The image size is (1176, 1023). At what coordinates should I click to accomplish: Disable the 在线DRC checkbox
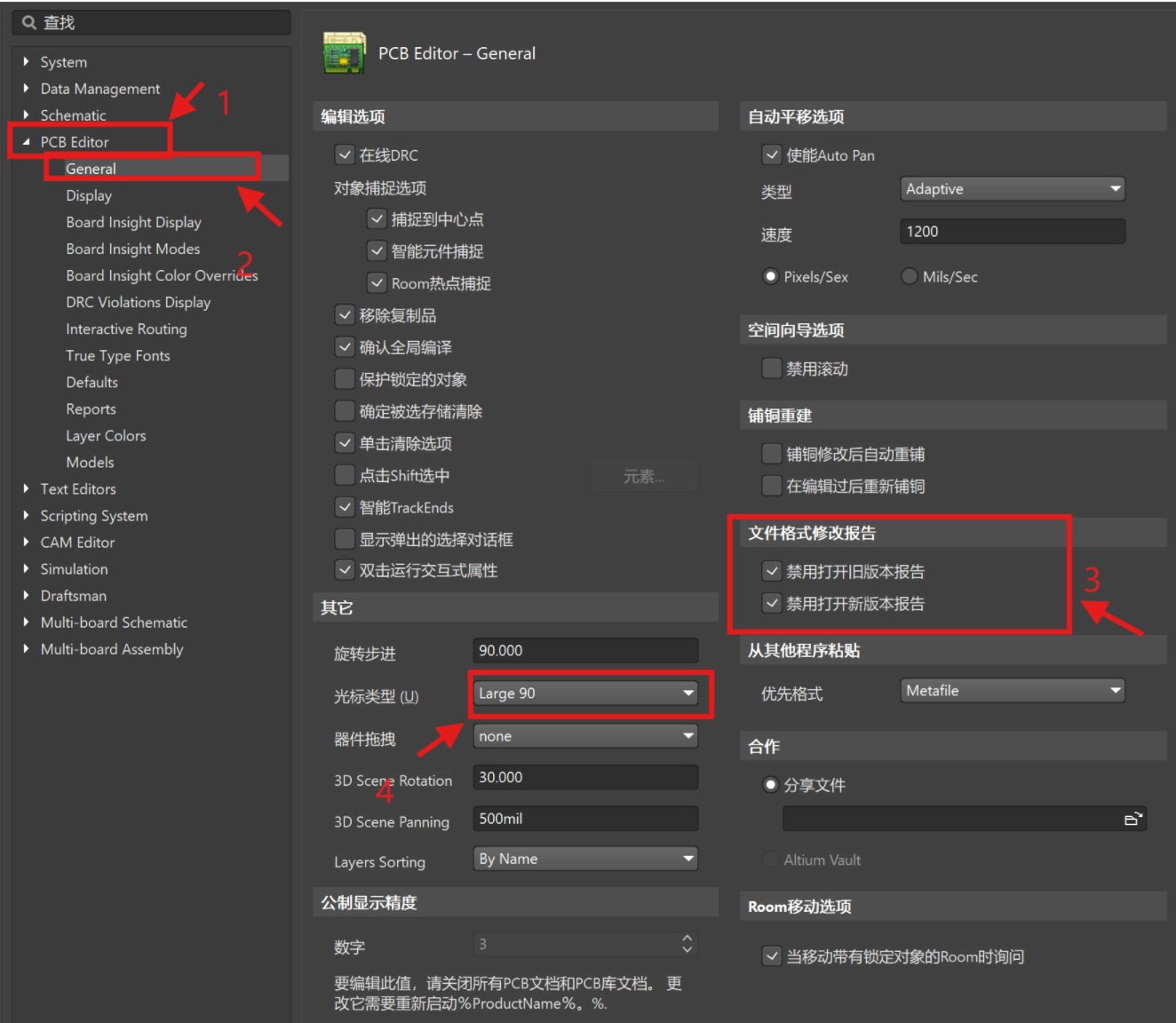(345, 154)
